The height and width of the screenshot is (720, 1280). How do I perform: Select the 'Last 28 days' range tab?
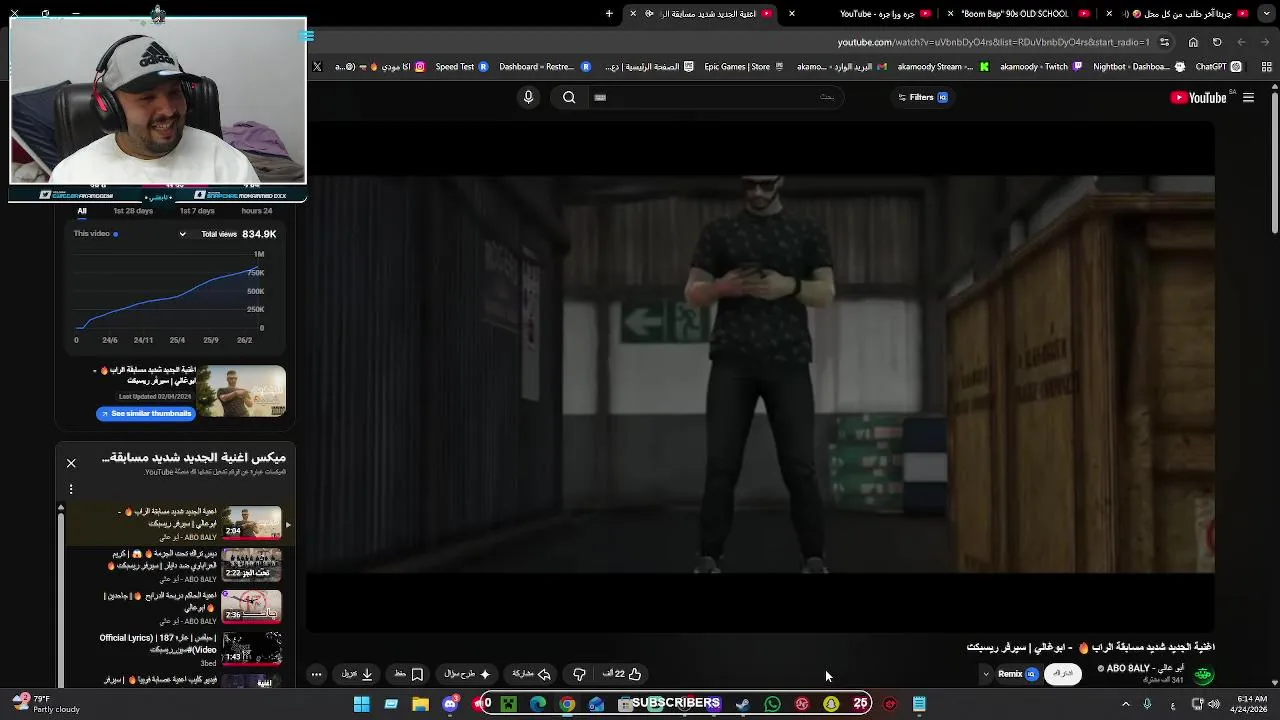coord(133,211)
